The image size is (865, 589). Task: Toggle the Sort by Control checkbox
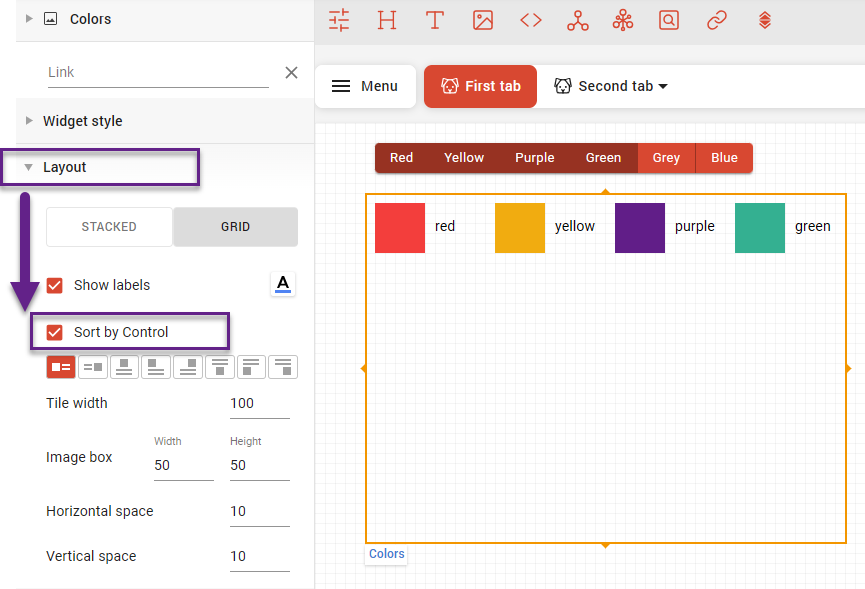(55, 332)
